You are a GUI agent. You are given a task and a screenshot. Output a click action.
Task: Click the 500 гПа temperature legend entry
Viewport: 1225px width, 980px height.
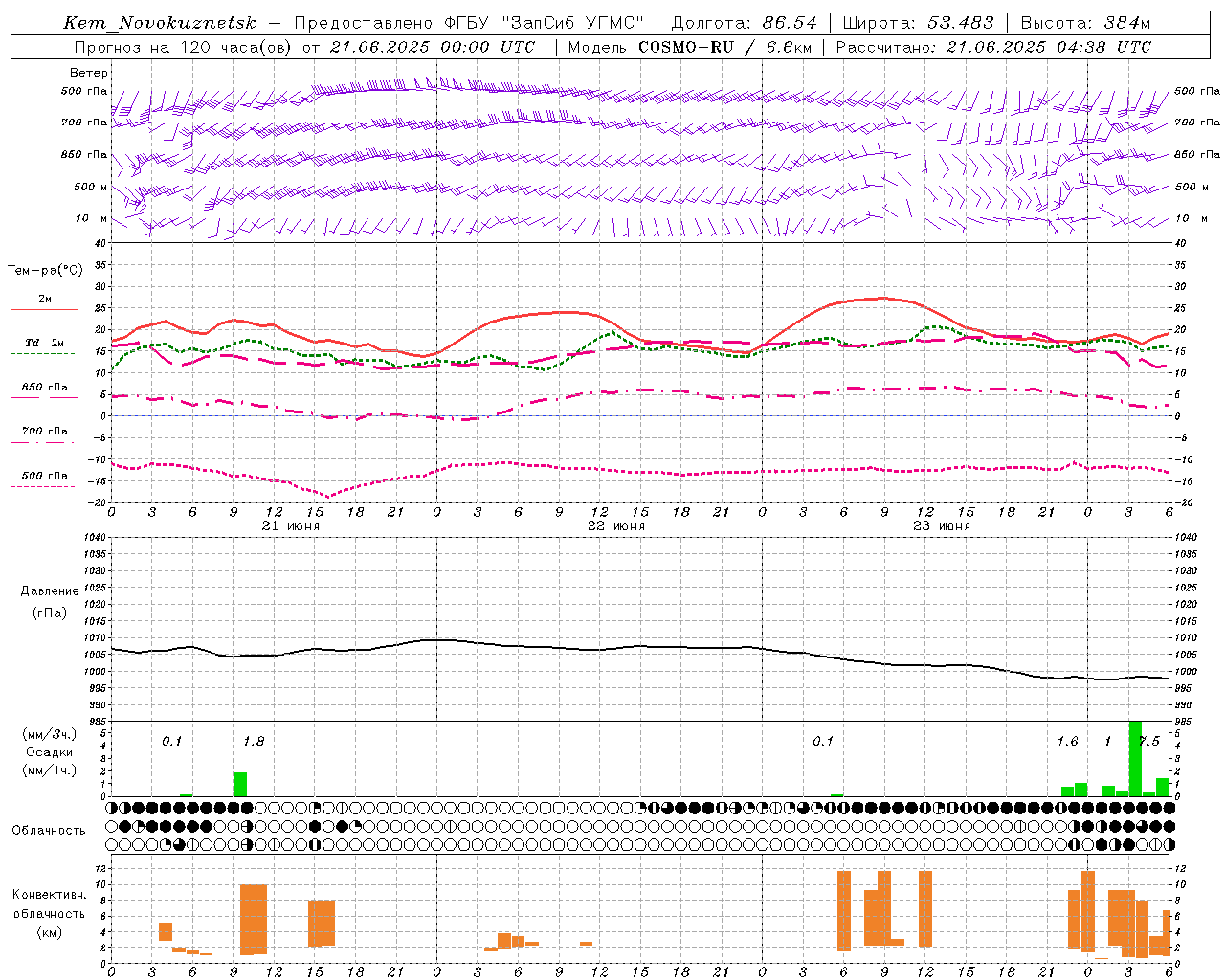tap(44, 478)
